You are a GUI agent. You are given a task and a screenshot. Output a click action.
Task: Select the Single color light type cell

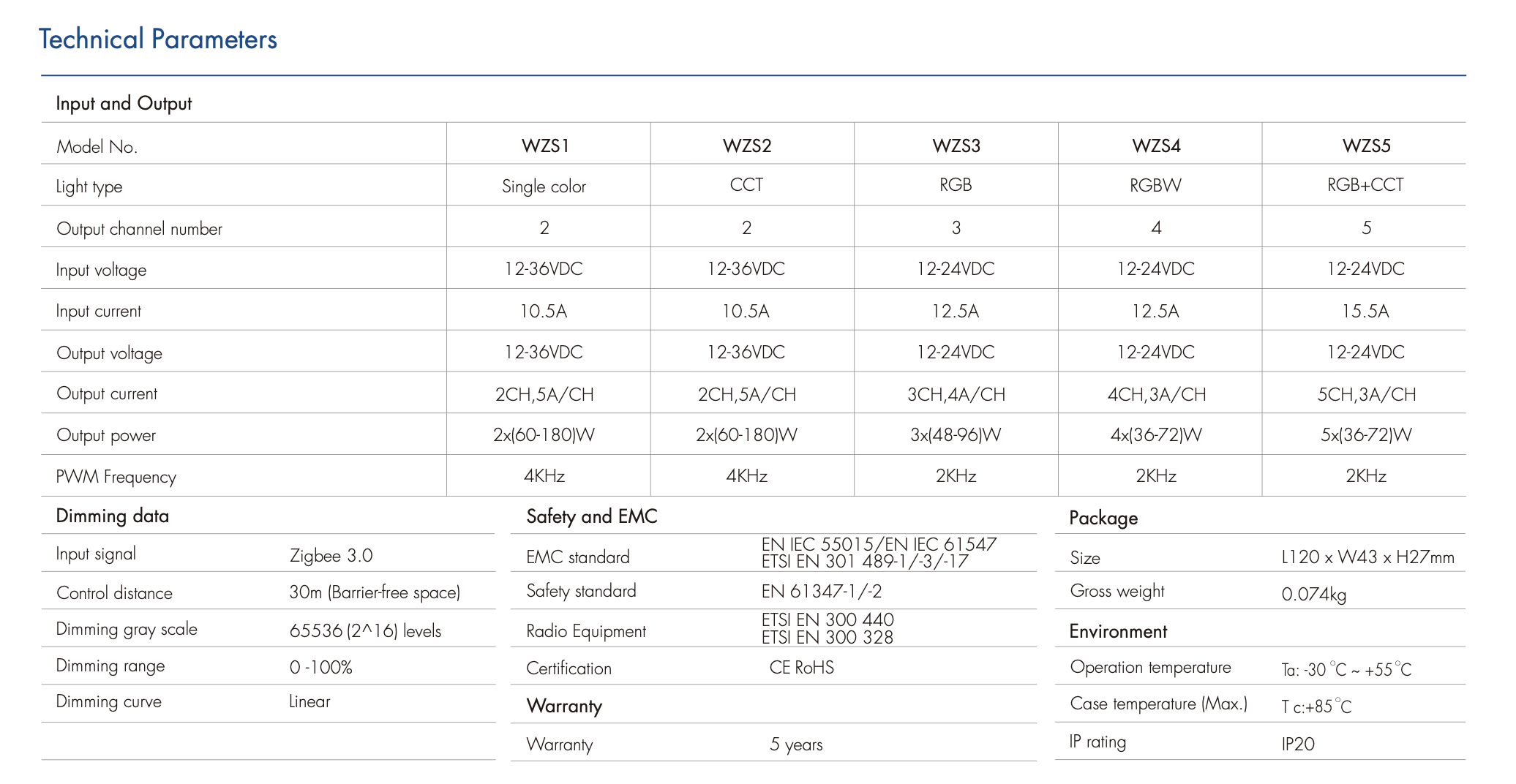[x=544, y=186]
